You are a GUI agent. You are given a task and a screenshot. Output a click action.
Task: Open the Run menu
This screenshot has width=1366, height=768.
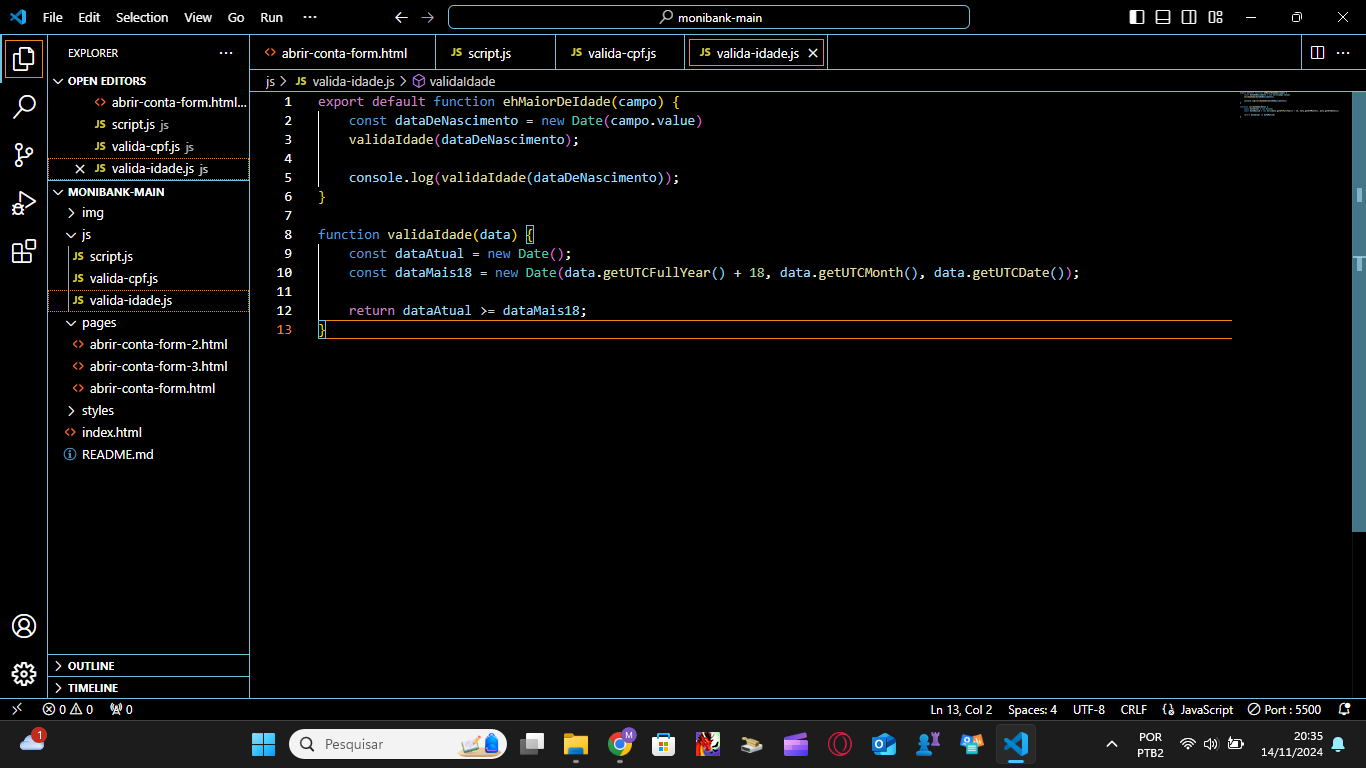[271, 17]
